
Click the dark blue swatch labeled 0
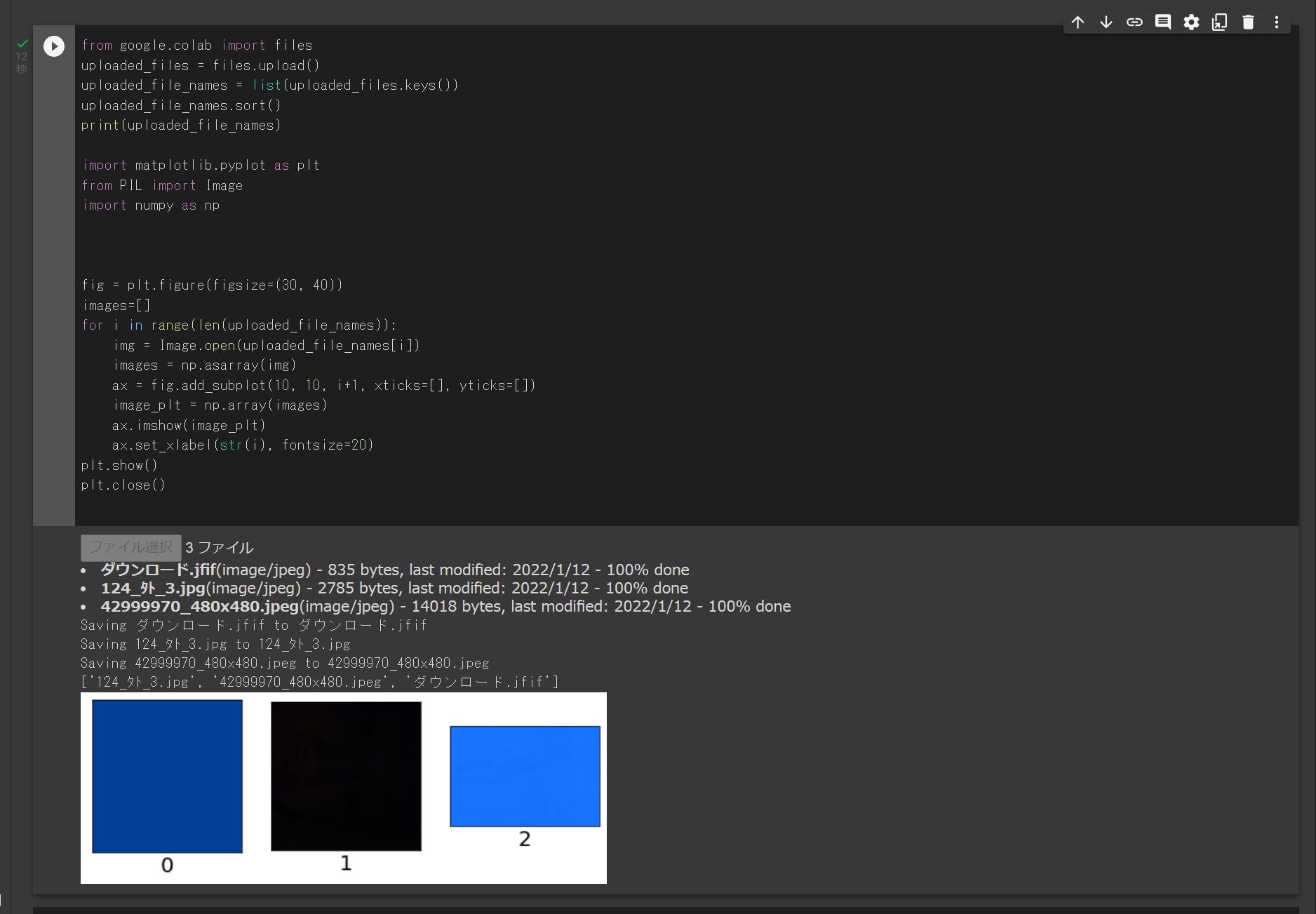pyautogui.click(x=166, y=777)
